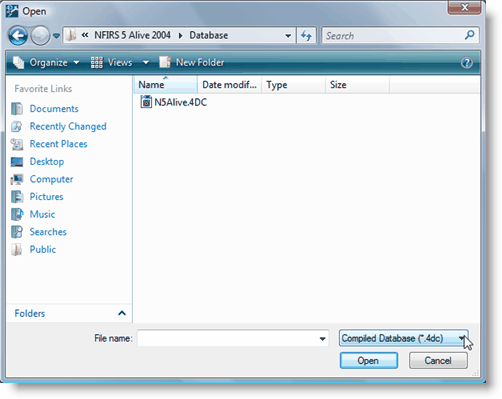Screen dimensions: 502x399
Task: Click the folder icon in address bar
Action: pos(70,35)
